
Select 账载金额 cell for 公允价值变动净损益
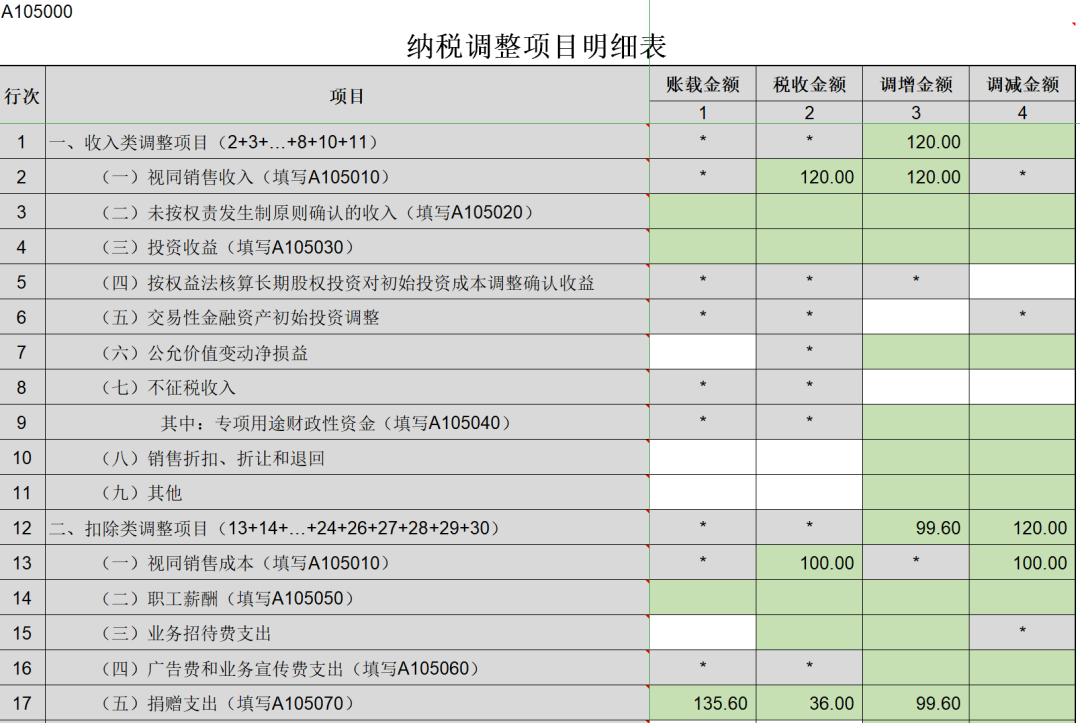click(702, 352)
